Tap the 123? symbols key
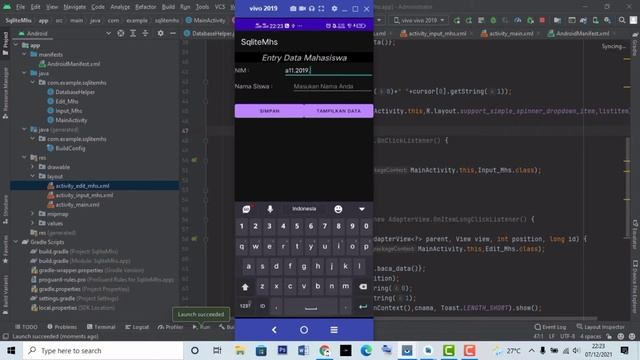640x360 pixels. point(245,306)
